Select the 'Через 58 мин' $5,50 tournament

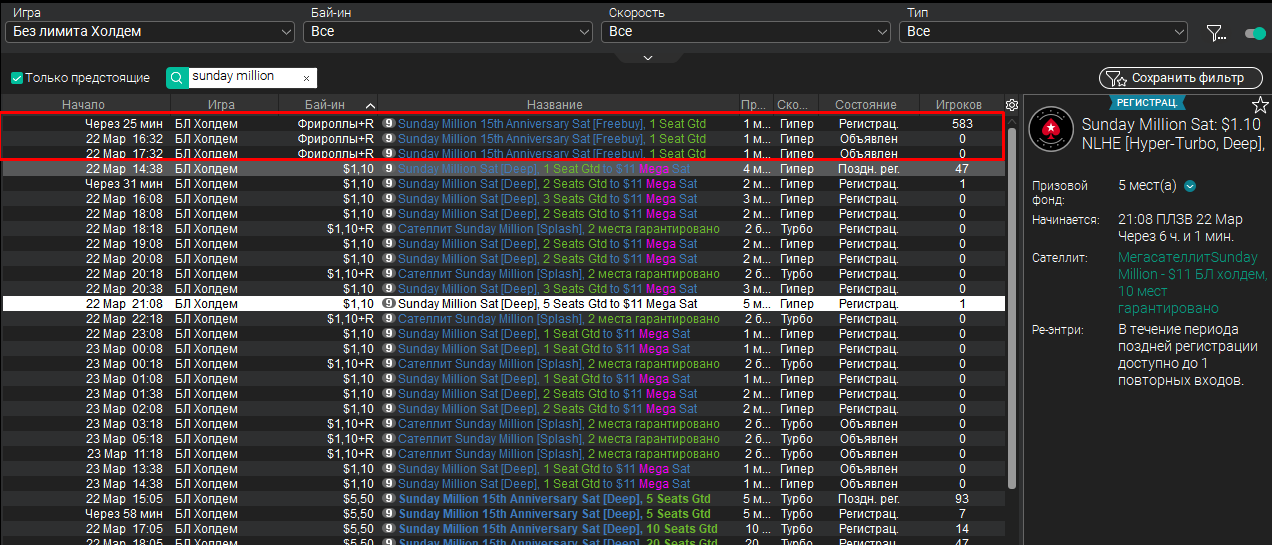[503, 514]
